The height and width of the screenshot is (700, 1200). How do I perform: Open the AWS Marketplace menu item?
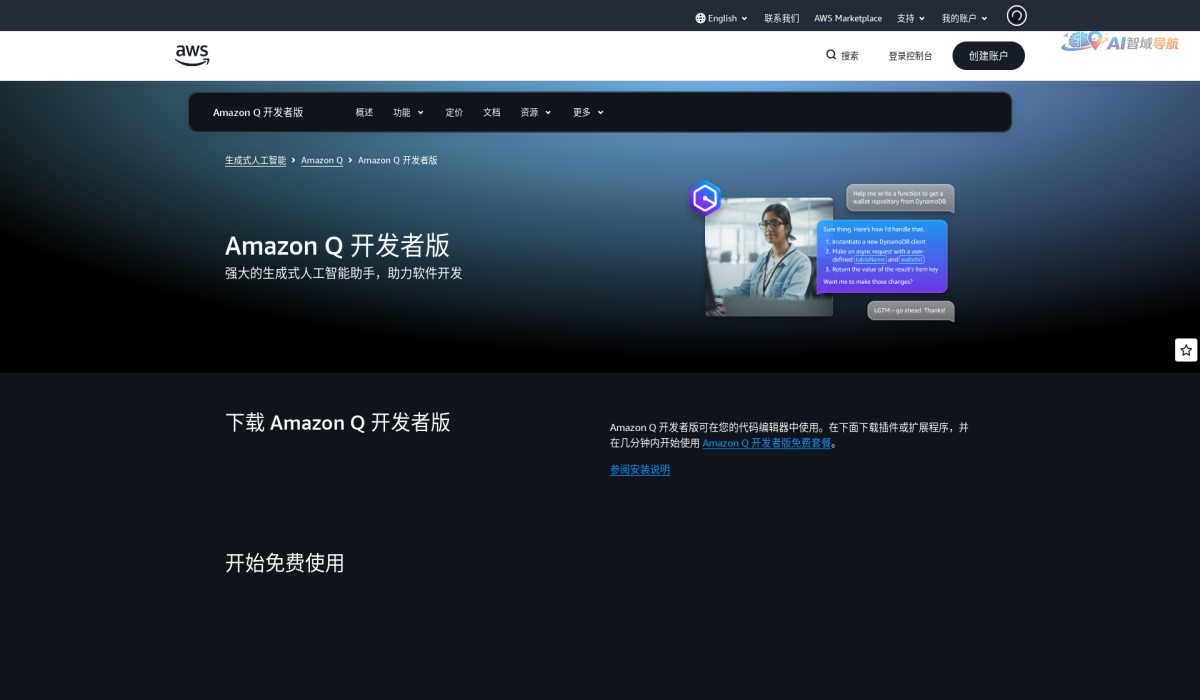[847, 17]
